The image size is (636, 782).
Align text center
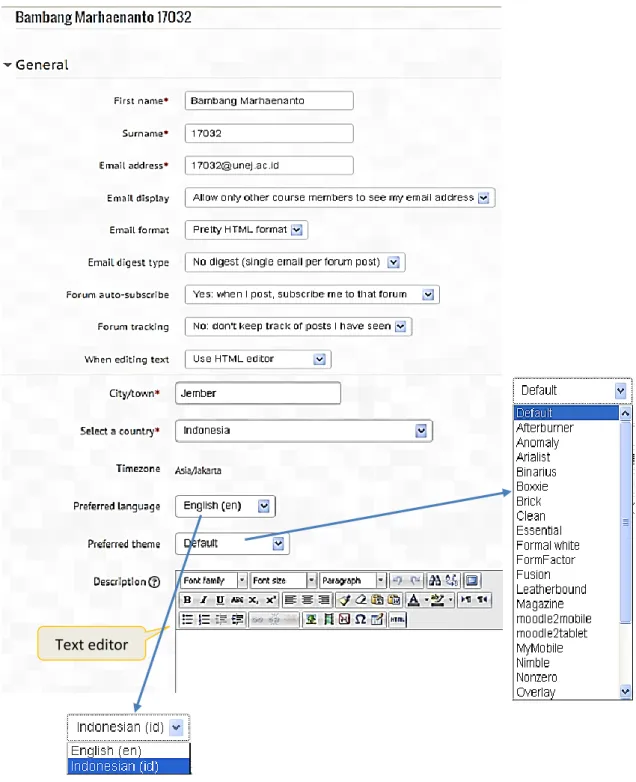coord(307,600)
